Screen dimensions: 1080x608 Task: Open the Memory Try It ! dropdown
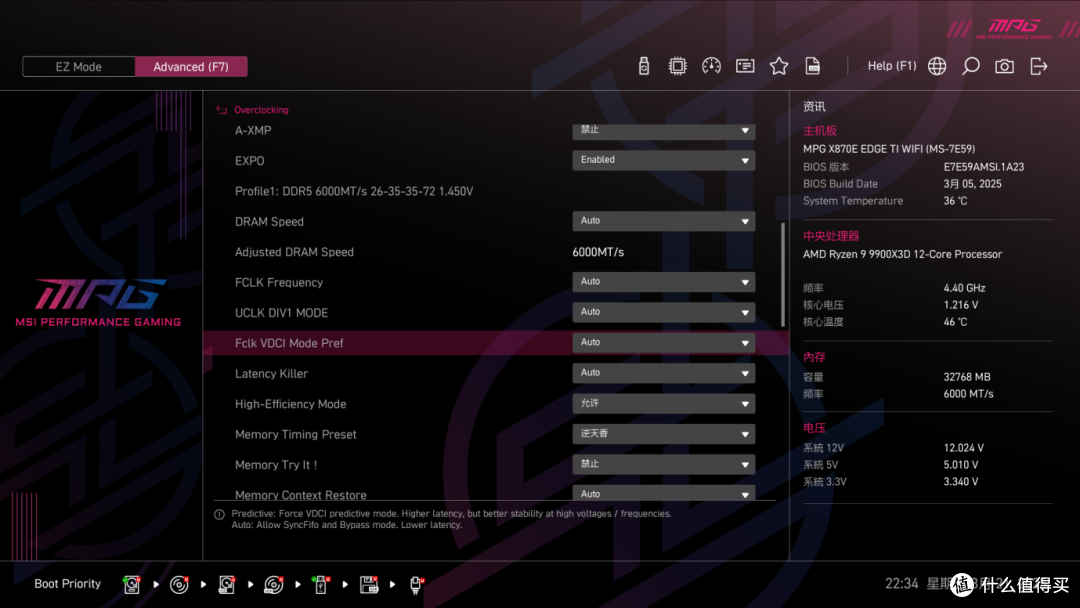pos(663,464)
